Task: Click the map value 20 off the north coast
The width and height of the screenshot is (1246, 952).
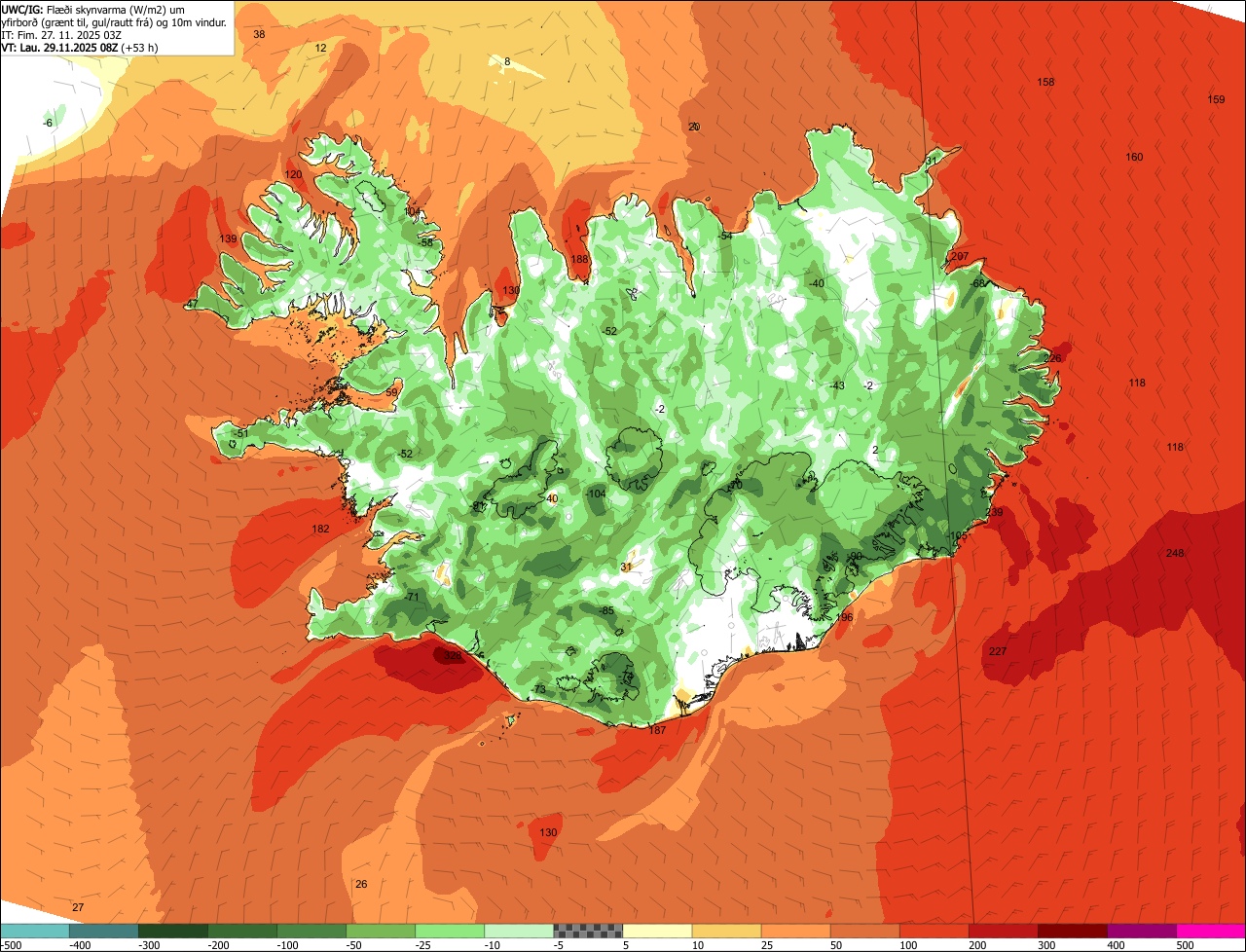Action: (x=694, y=127)
